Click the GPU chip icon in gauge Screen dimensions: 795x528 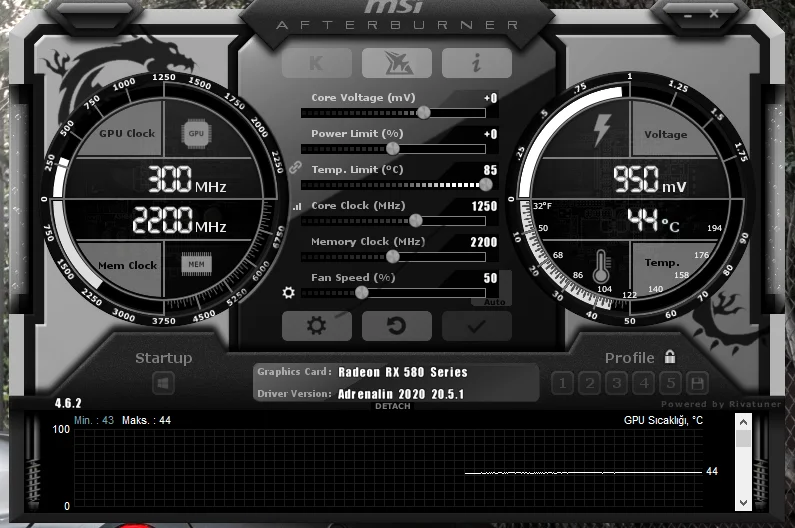(196, 133)
